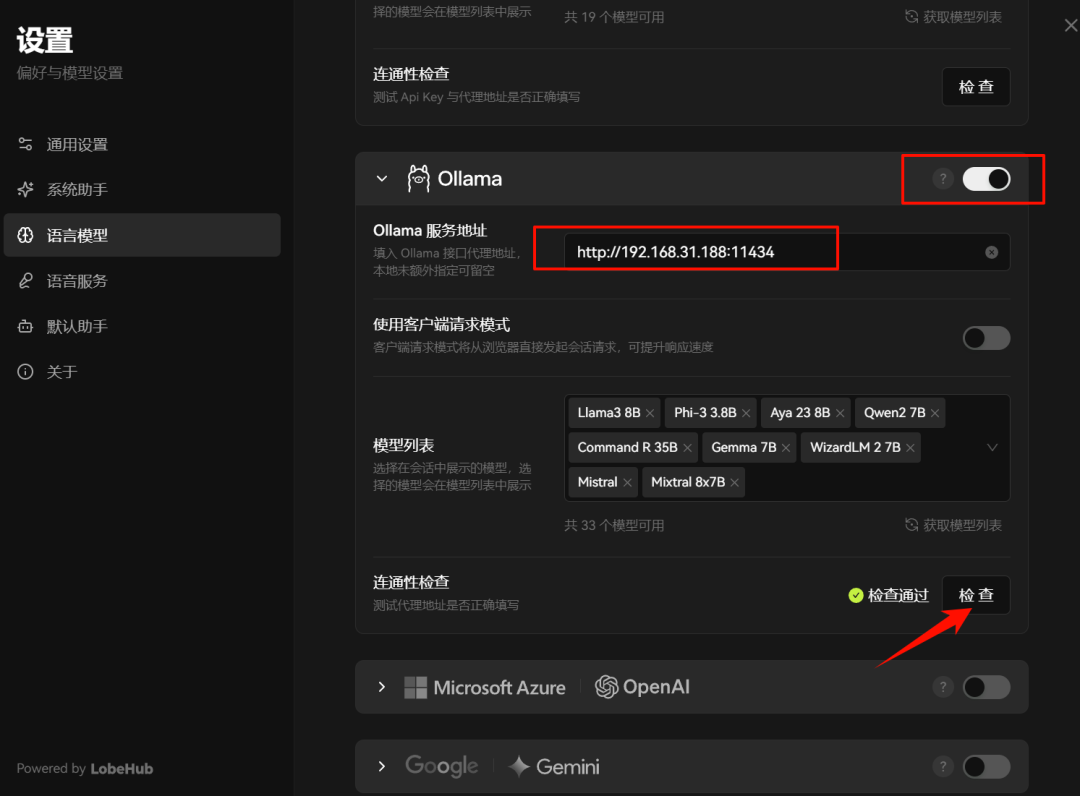Image resolution: width=1080 pixels, height=796 pixels.
Task: Click the Gemini star logo
Action: [519, 766]
